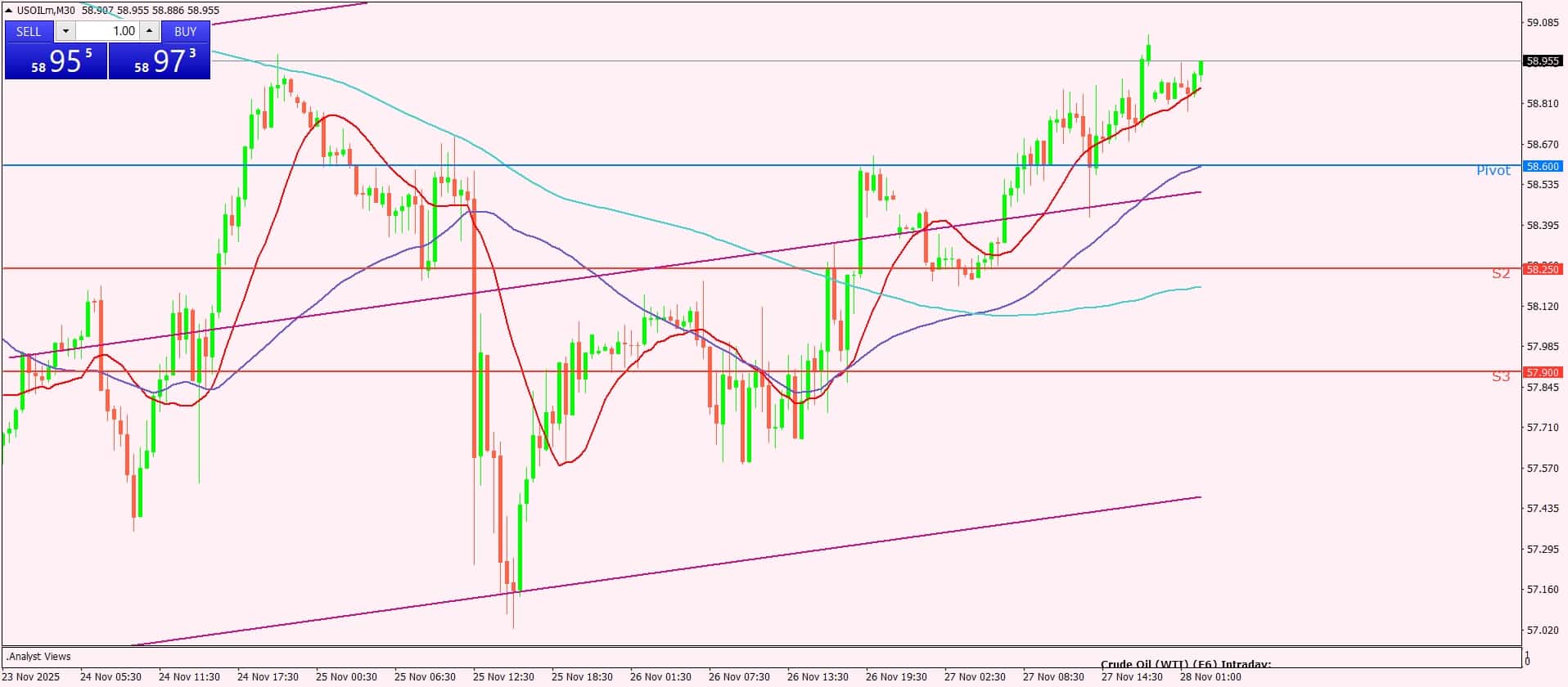Click the BUY button
Image resolution: width=1568 pixels, height=687 pixels.
186,31
